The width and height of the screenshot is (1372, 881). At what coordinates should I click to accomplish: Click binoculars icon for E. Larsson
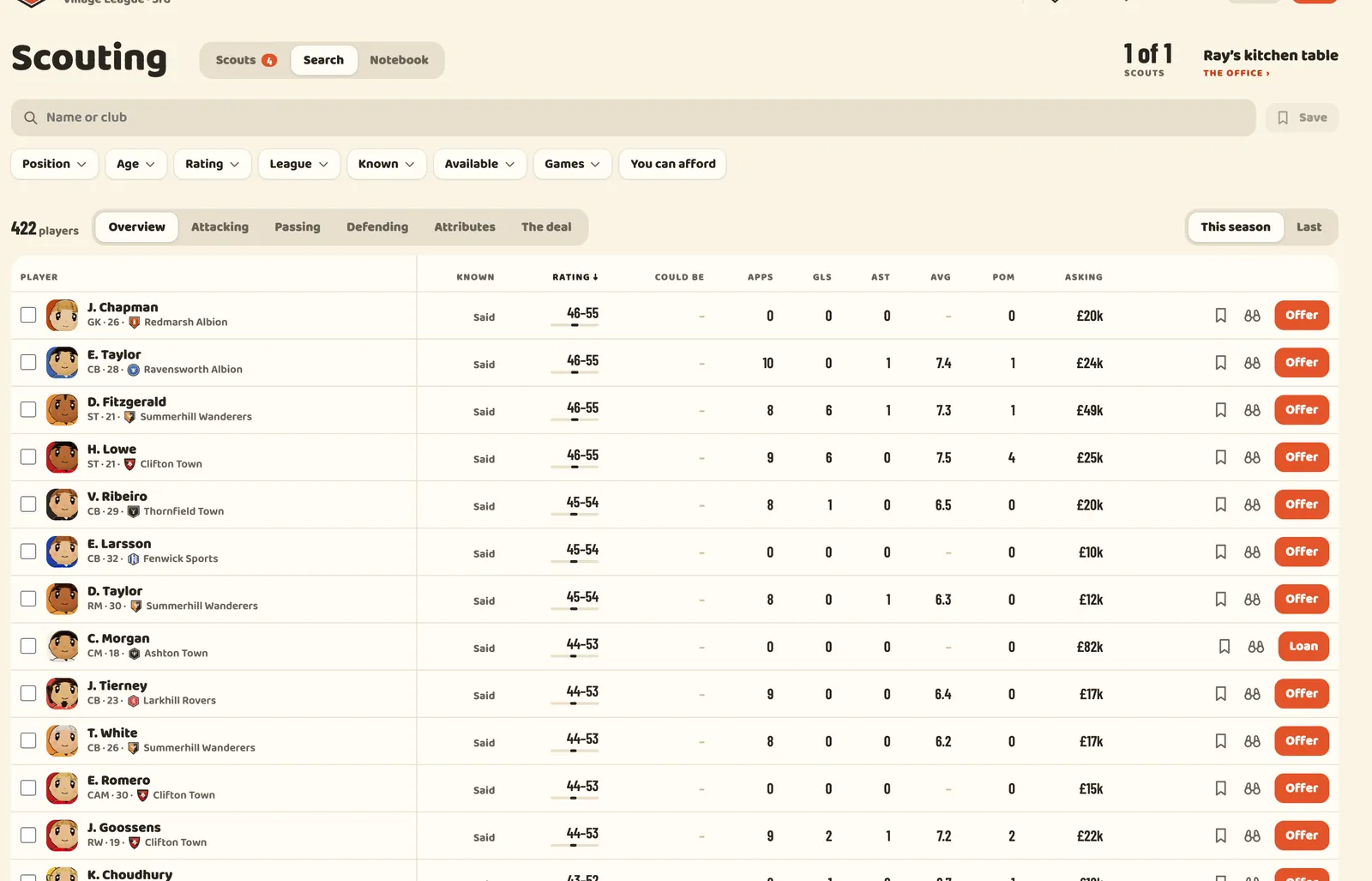point(1252,552)
